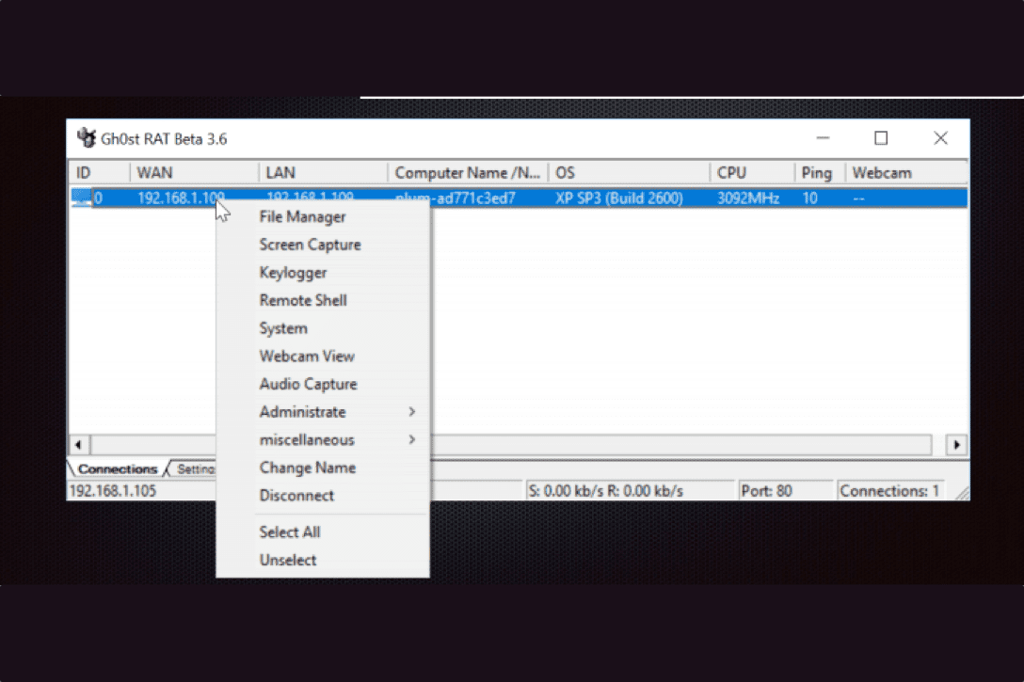Click the Gh0st RAT title bar icon
The height and width of the screenshot is (682, 1024).
point(86,138)
